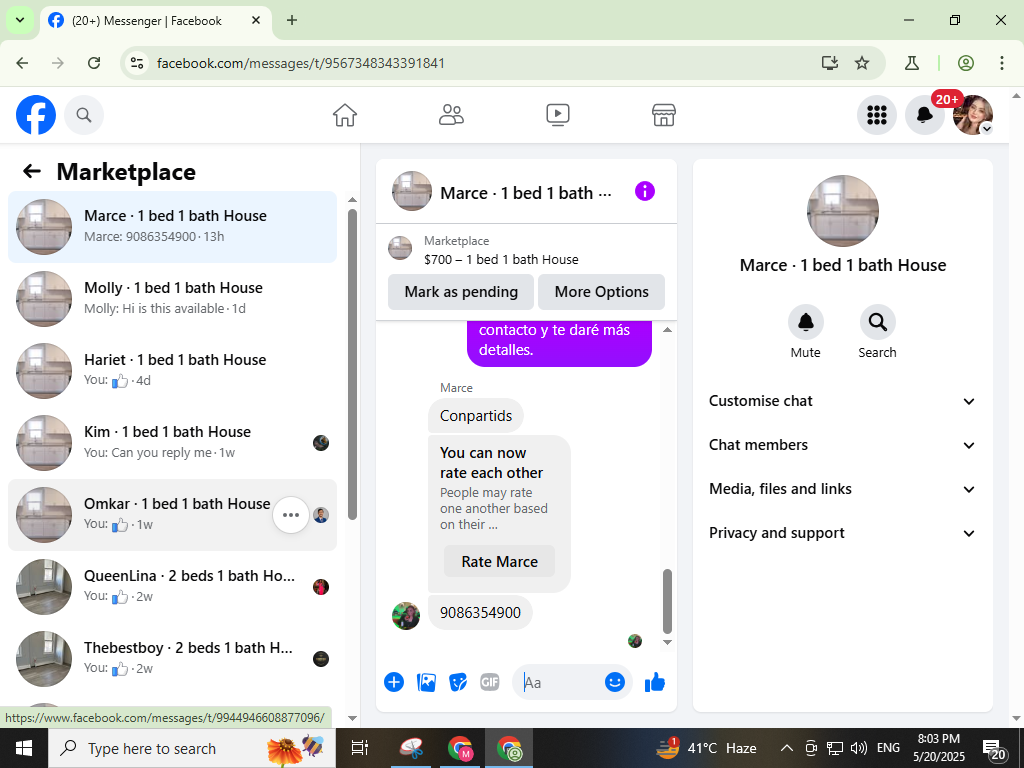Click the Rate Marce button
The height and width of the screenshot is (768, 1024).
[x=500, y=562]
